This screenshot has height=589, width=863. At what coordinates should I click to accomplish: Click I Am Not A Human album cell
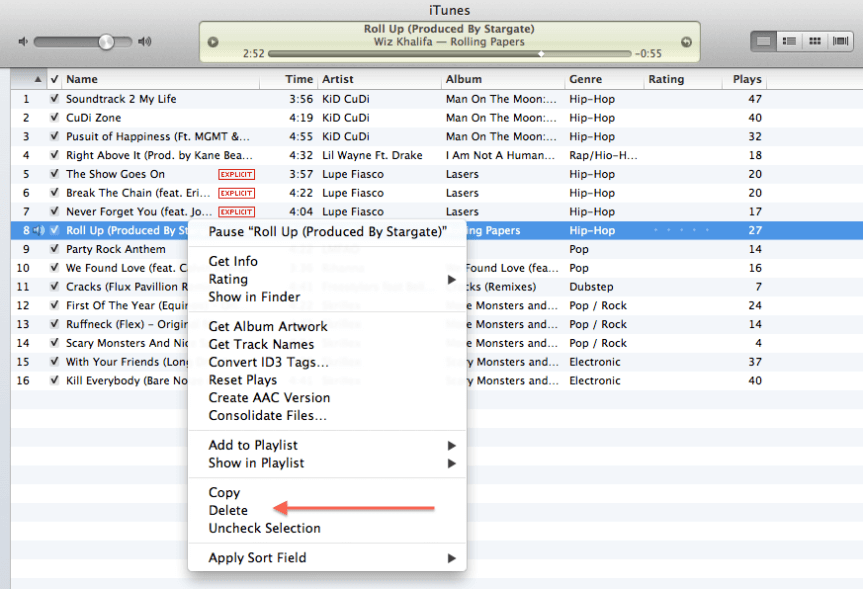(500, 155)
